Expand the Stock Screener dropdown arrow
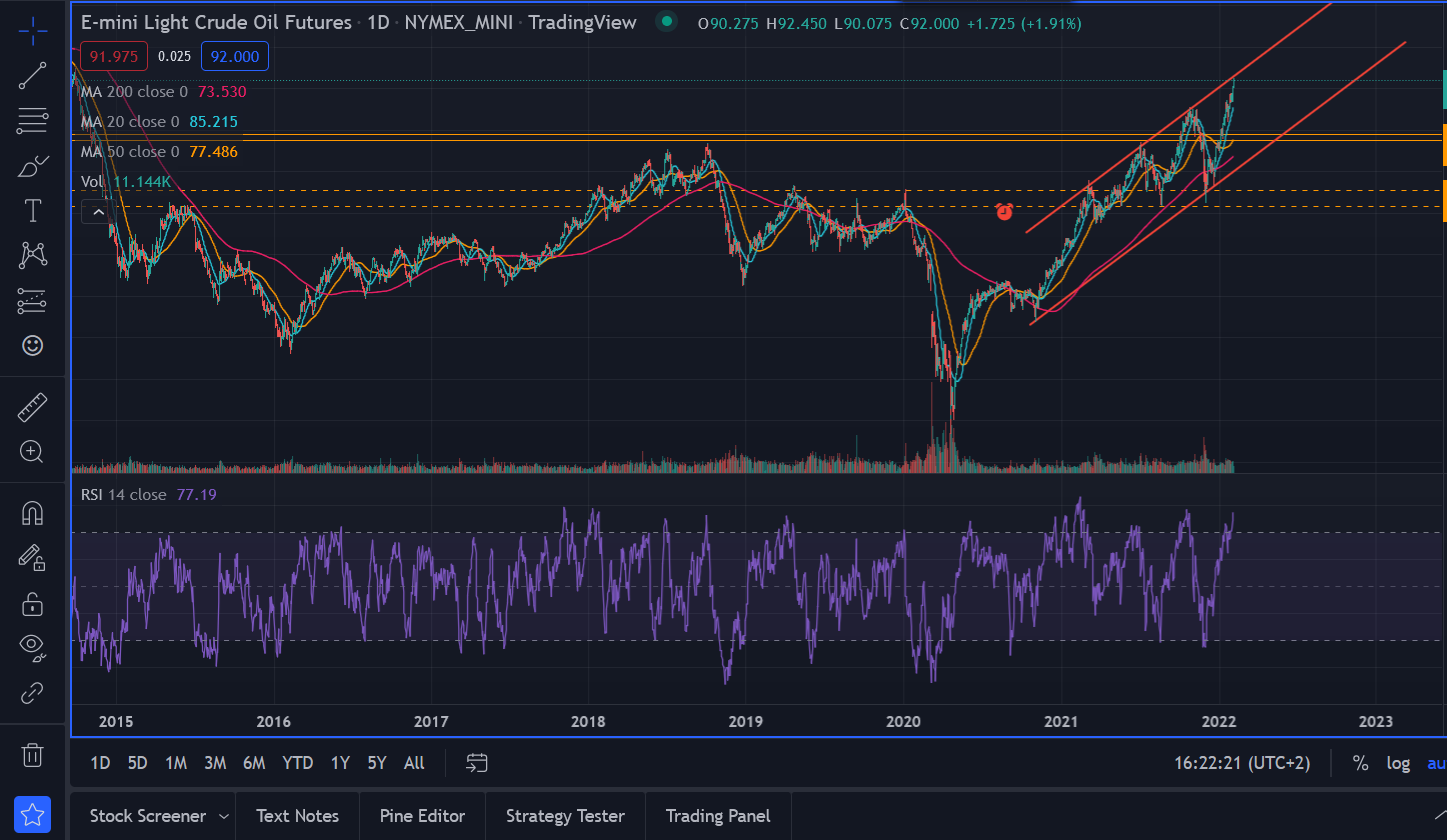 click(x=223, y=816)
